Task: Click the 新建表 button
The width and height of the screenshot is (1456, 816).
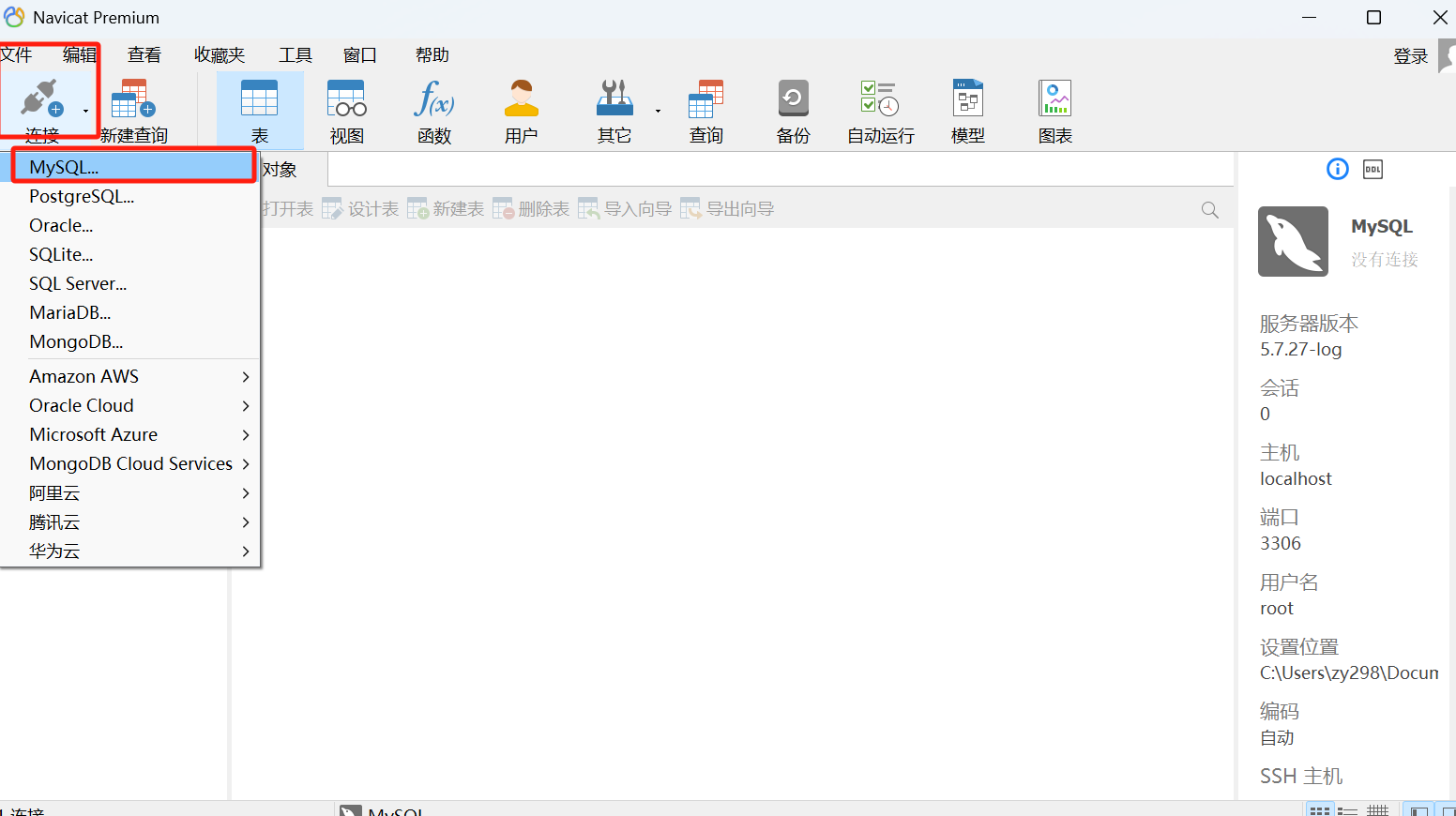Action: click(x=446, y=209)
